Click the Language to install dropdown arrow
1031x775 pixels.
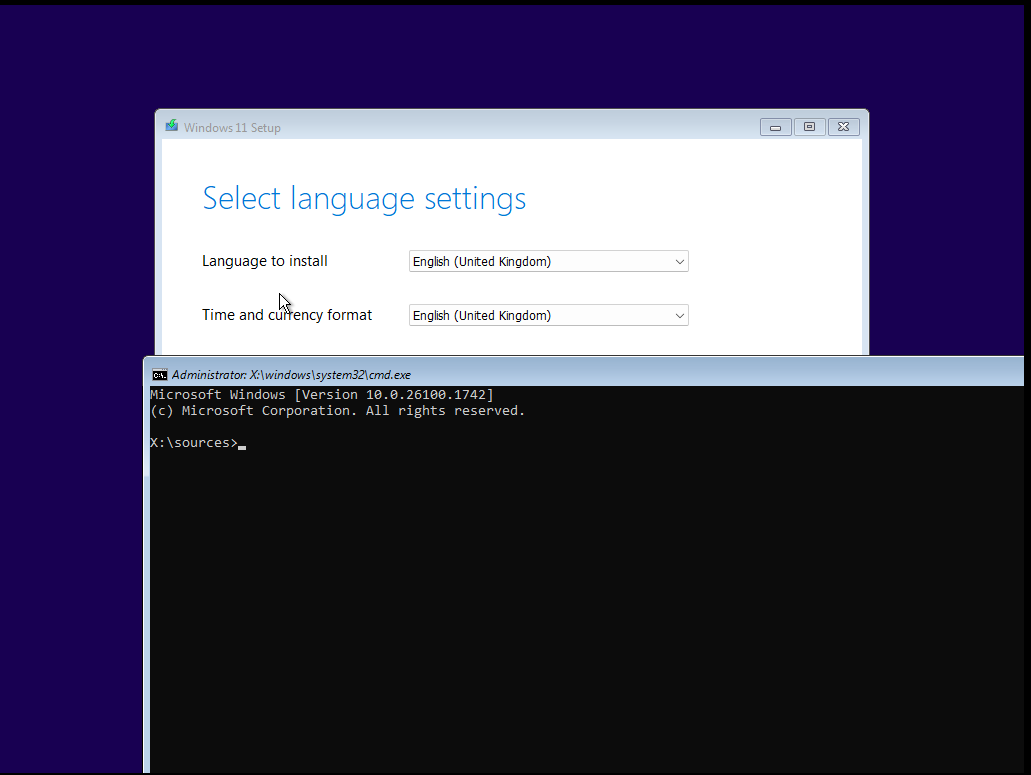(680, 262)
